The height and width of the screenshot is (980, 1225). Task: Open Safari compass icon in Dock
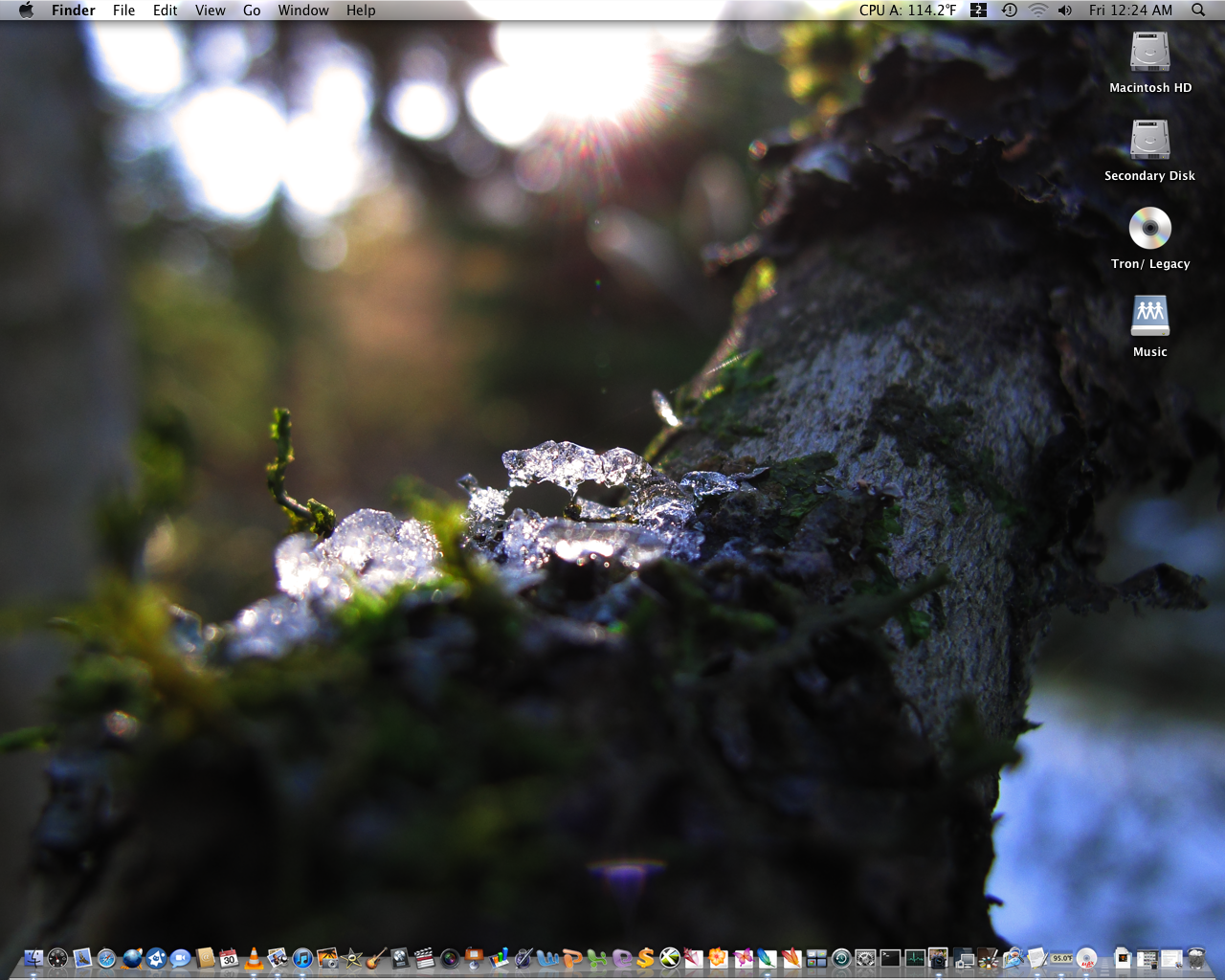(x=106, y=958)
